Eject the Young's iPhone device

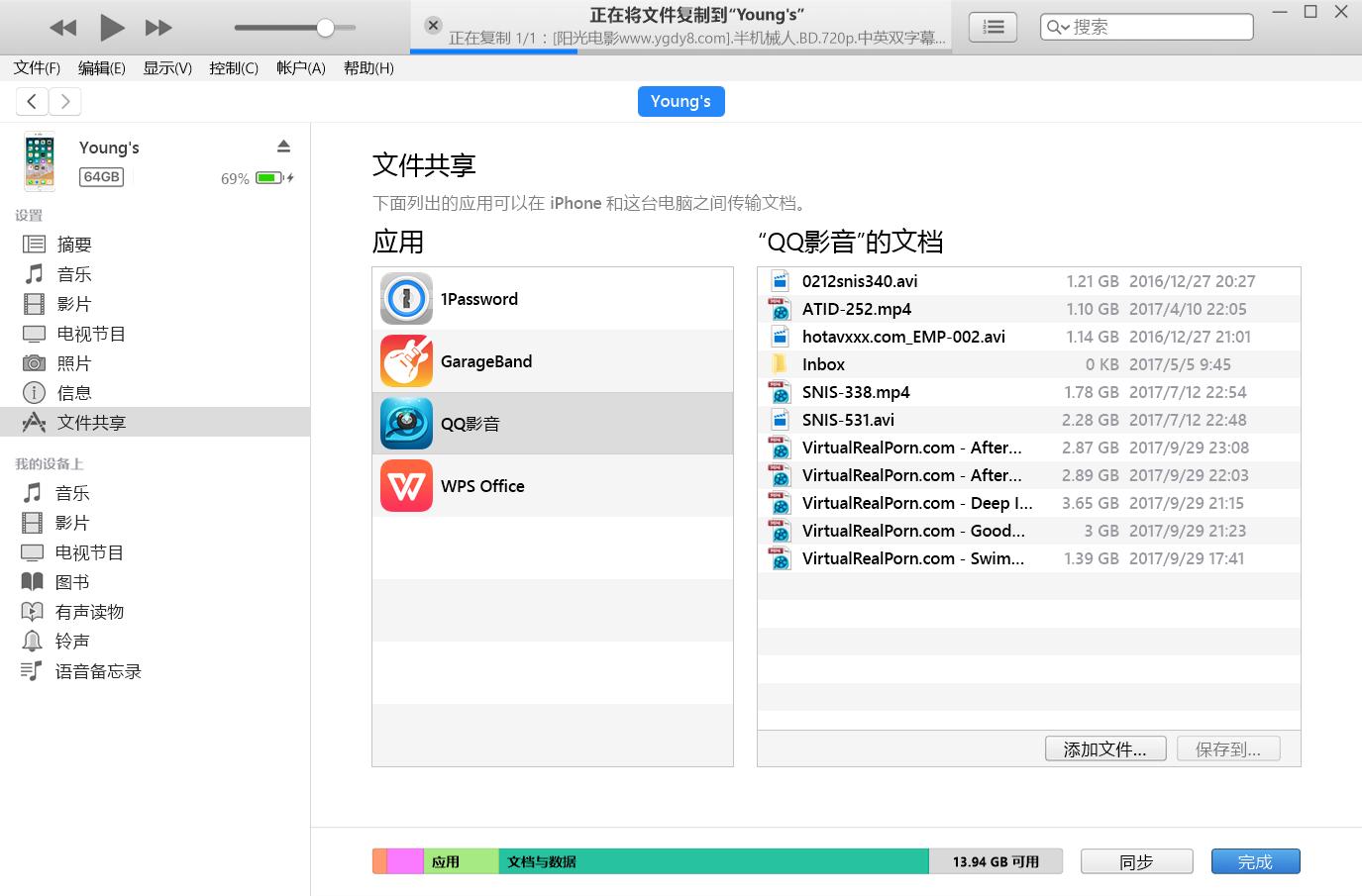tap(284, 145)
